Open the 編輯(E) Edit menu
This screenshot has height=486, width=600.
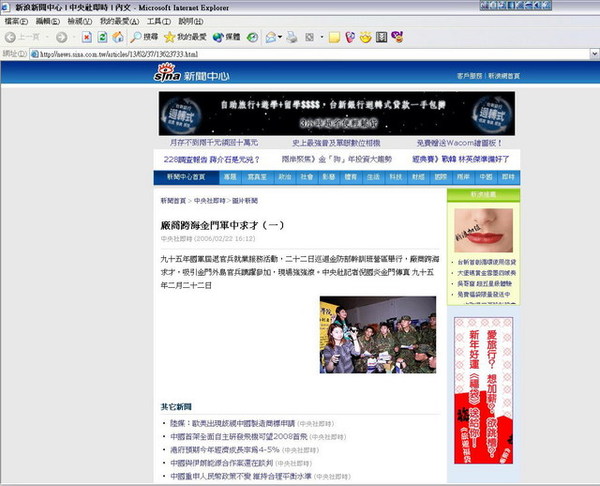coord(48,21)
